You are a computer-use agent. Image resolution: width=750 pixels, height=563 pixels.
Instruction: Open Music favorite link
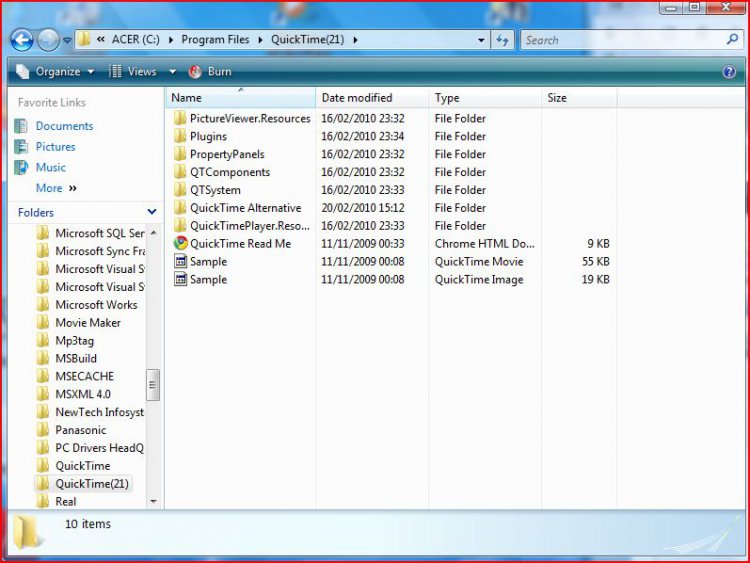click(x=51, y=167)
